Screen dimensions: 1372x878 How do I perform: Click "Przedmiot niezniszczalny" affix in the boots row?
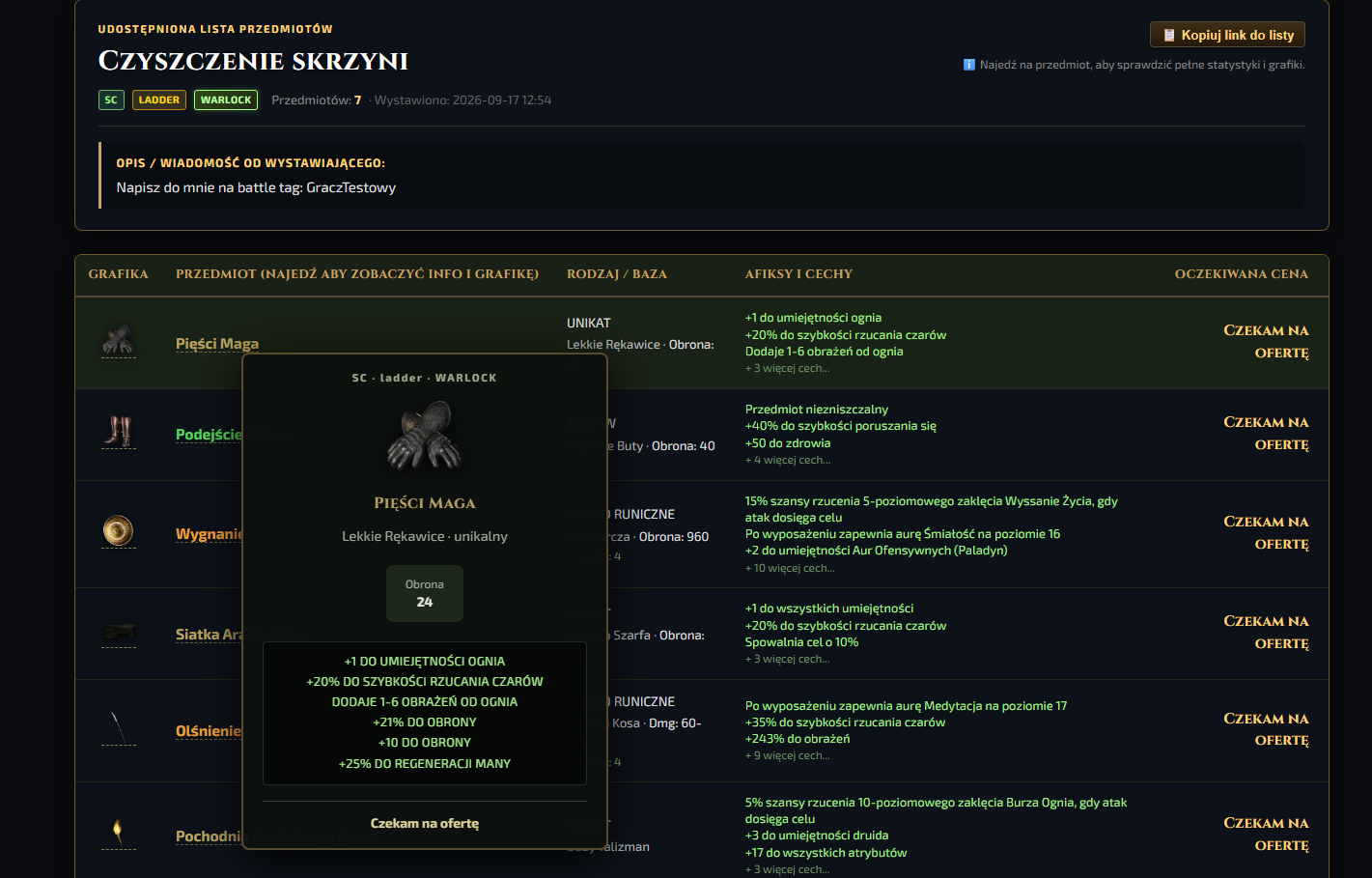click(x=817, y=410)
